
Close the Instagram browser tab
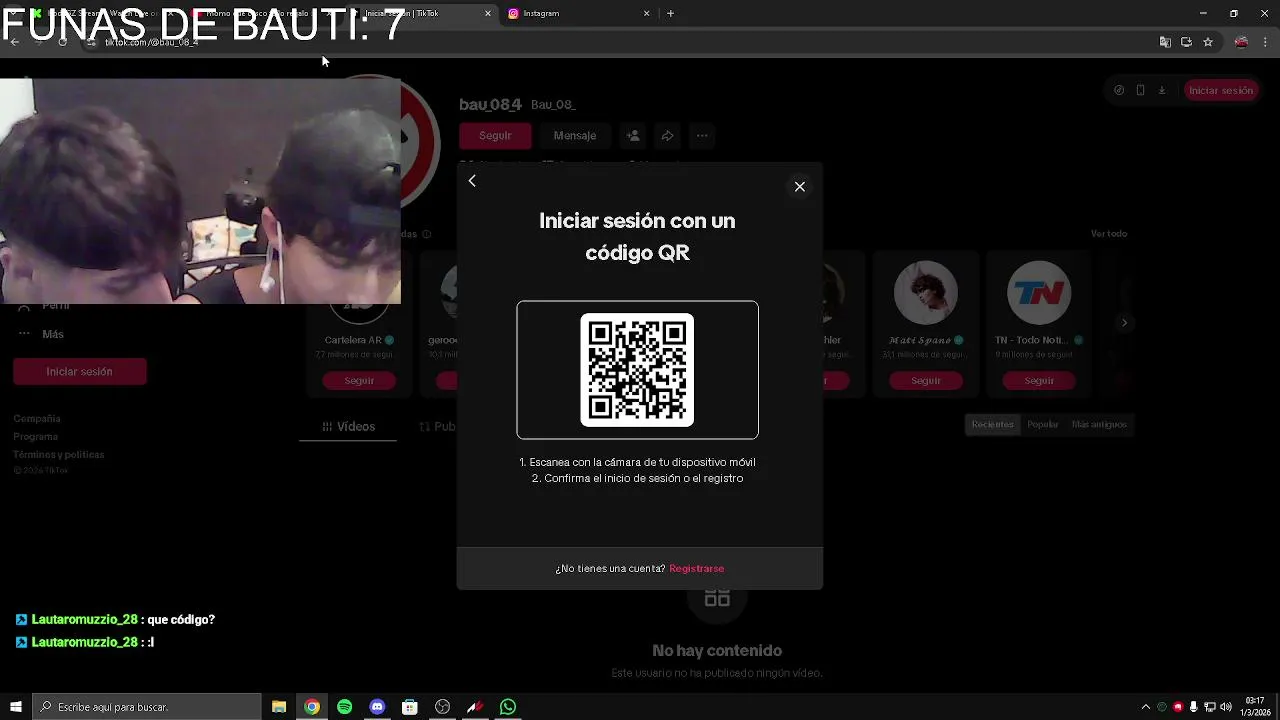646,13
